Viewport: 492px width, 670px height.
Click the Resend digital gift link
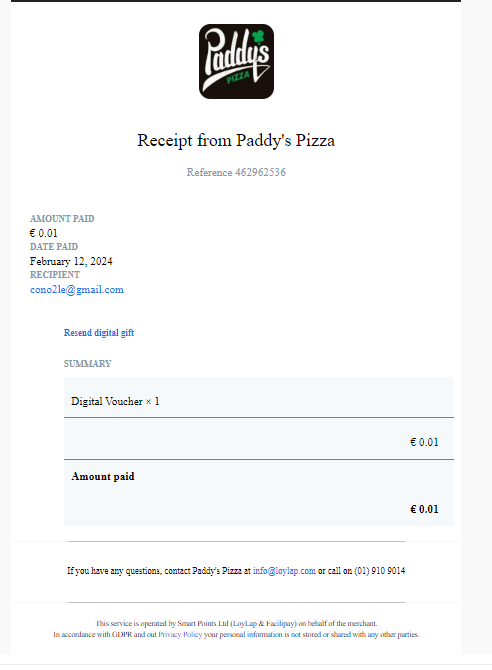pyautogui.click(x=99, y=333)
